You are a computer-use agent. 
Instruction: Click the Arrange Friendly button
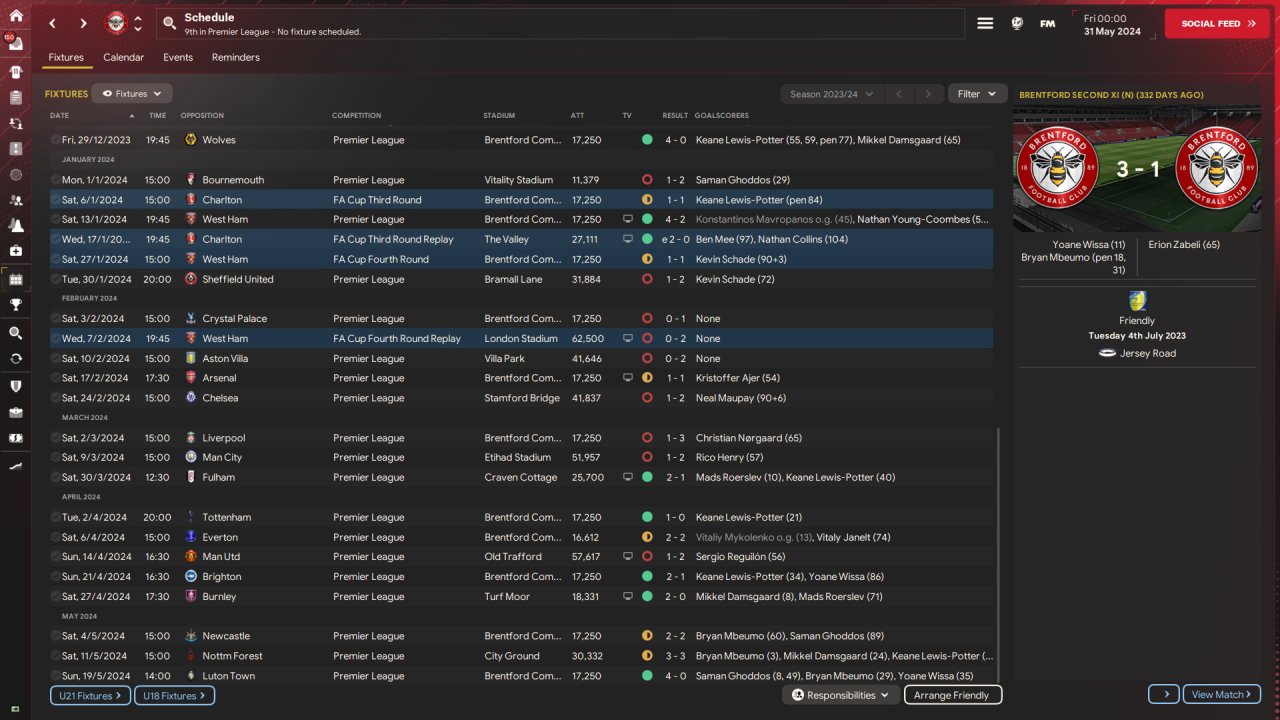952,695
